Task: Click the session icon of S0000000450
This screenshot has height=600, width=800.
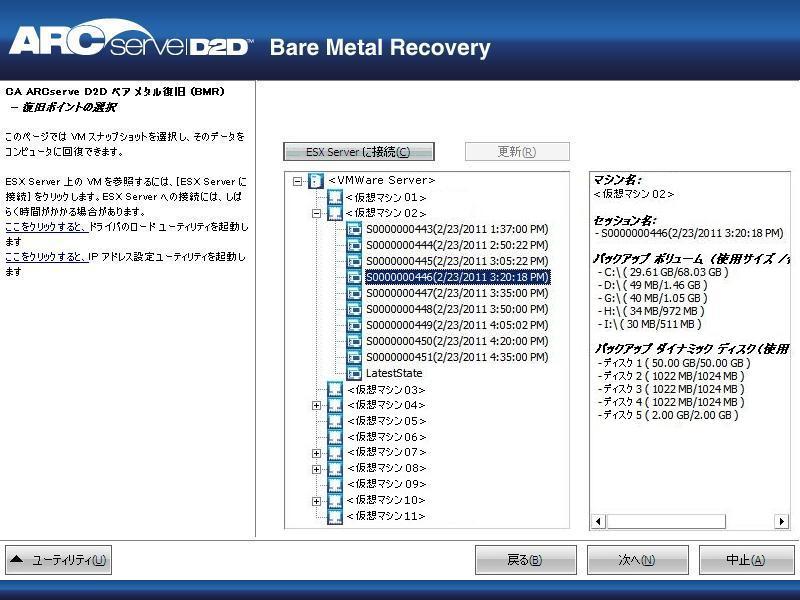Action: pyautogui.click(x=354, y=341)
